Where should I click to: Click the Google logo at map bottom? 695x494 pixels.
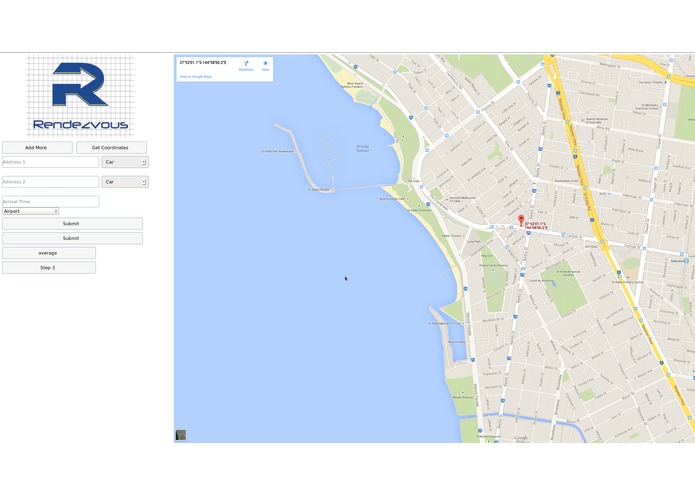coord(521,438)
